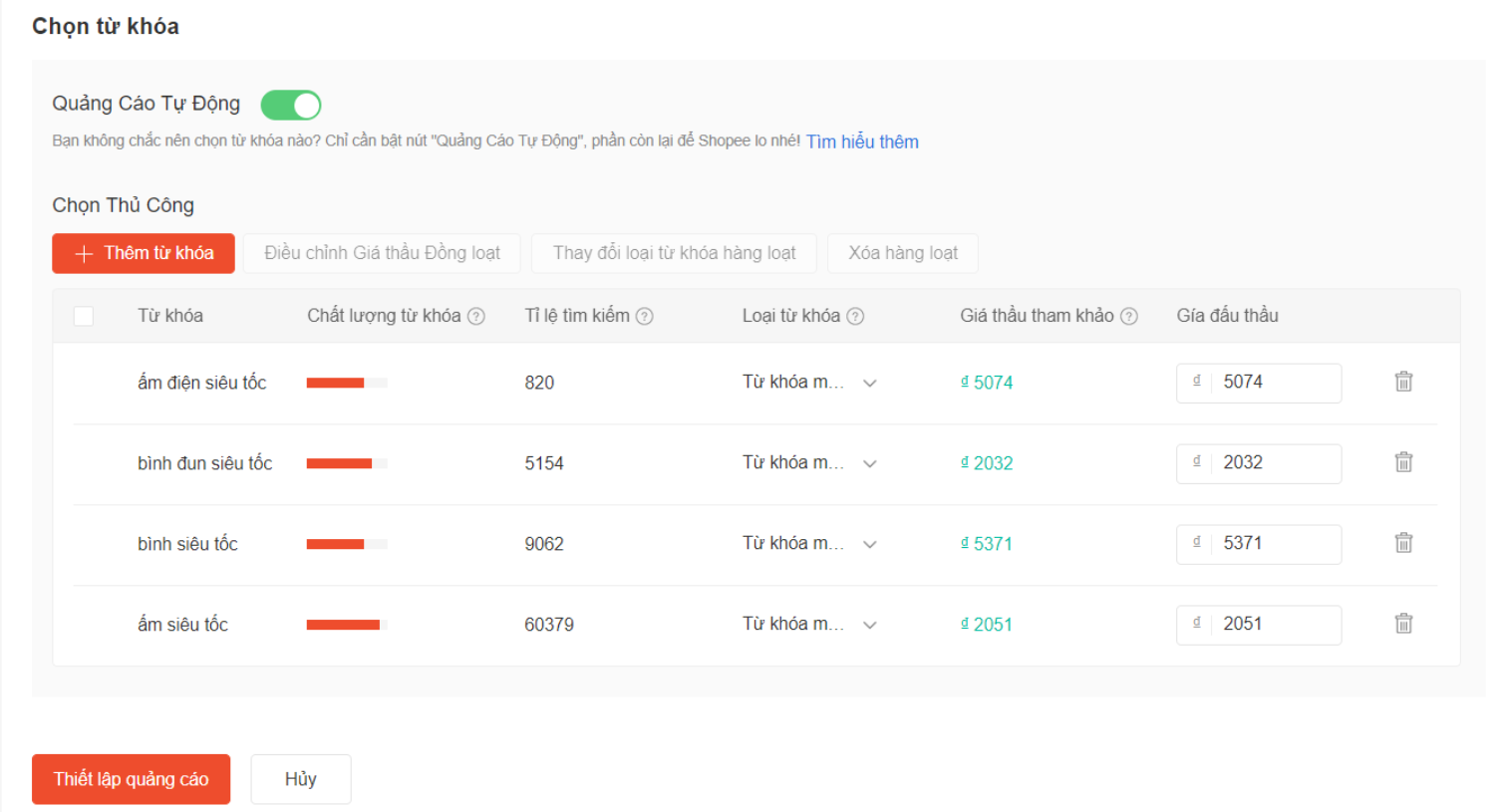The width and height of the screenshot is (1512, 812).
Task: Click quality bar for "ấm điện siêu tốc"
Action: point(347,383)
